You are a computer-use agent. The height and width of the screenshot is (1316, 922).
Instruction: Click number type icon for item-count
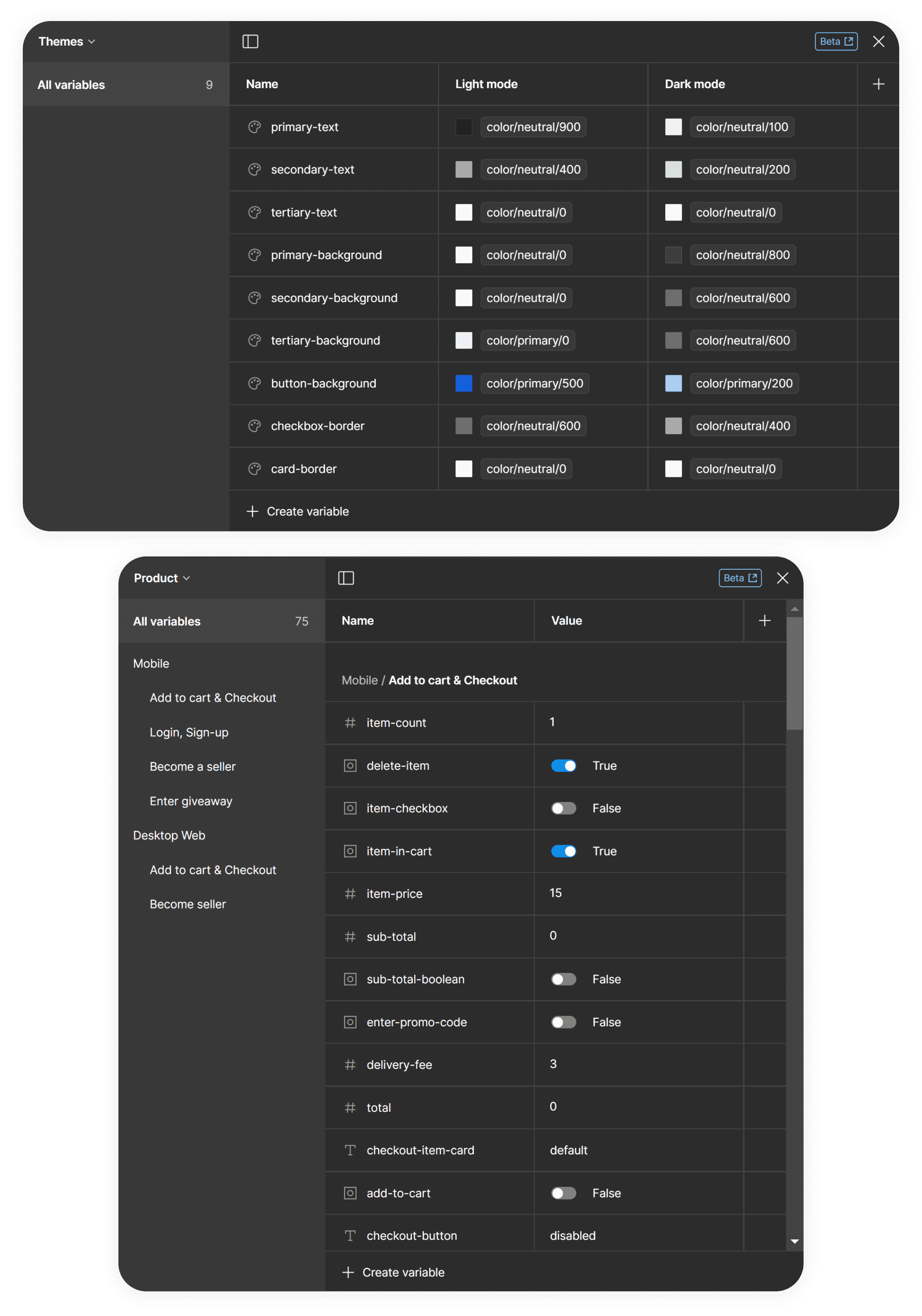pyautogui.click(x=350, y=723)
